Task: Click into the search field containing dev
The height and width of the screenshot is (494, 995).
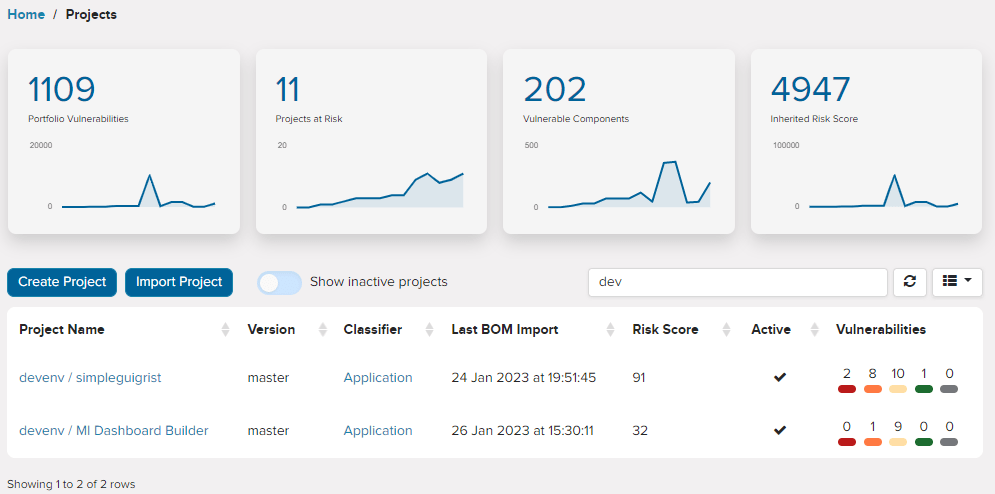Action: tap(737, 282)
